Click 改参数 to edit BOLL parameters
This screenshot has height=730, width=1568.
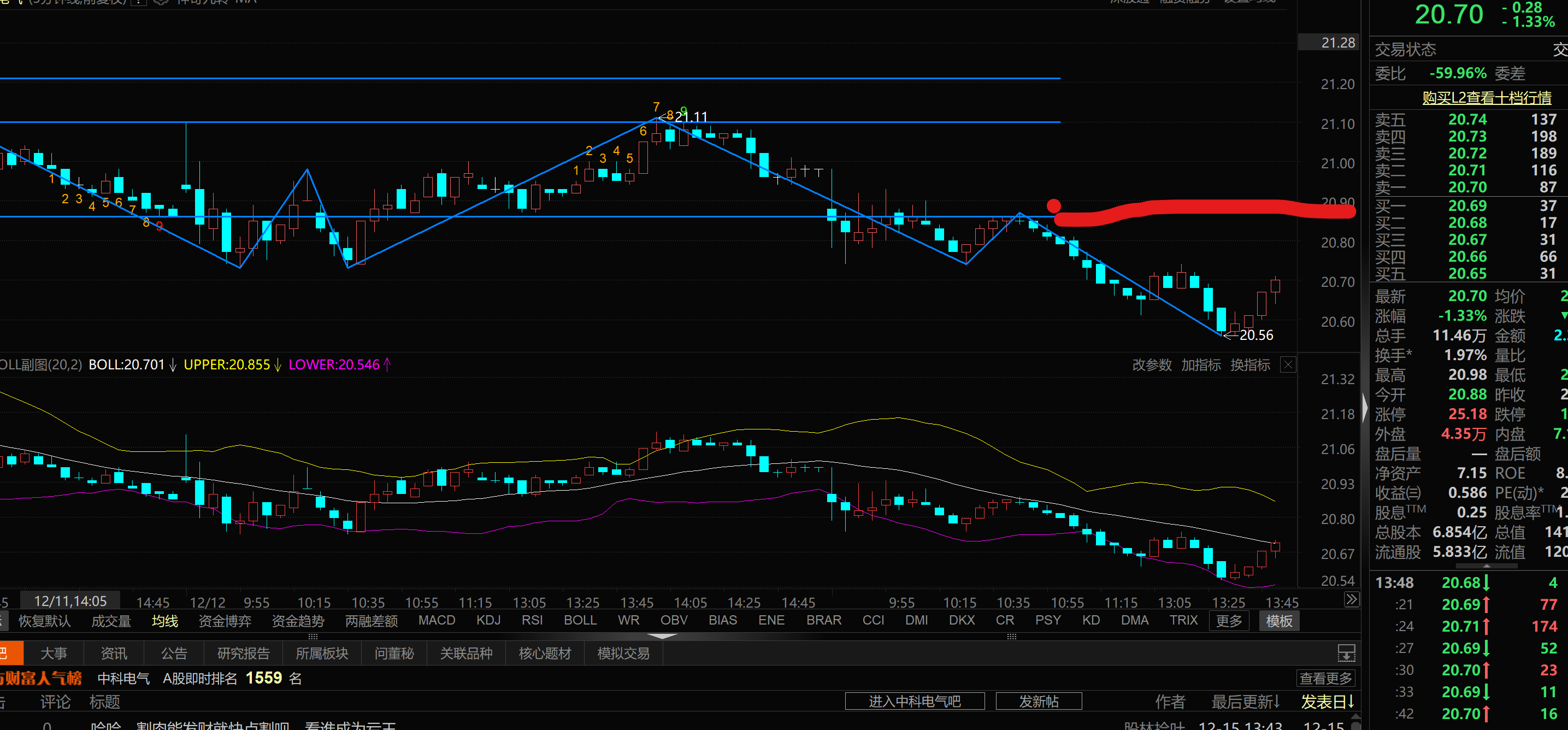1152,364
